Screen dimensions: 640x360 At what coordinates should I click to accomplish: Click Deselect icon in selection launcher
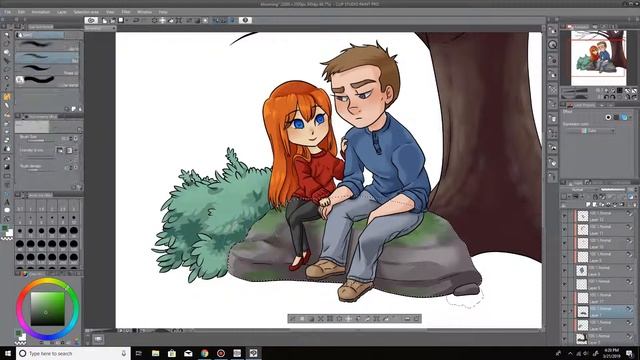[x=293, y=318]
